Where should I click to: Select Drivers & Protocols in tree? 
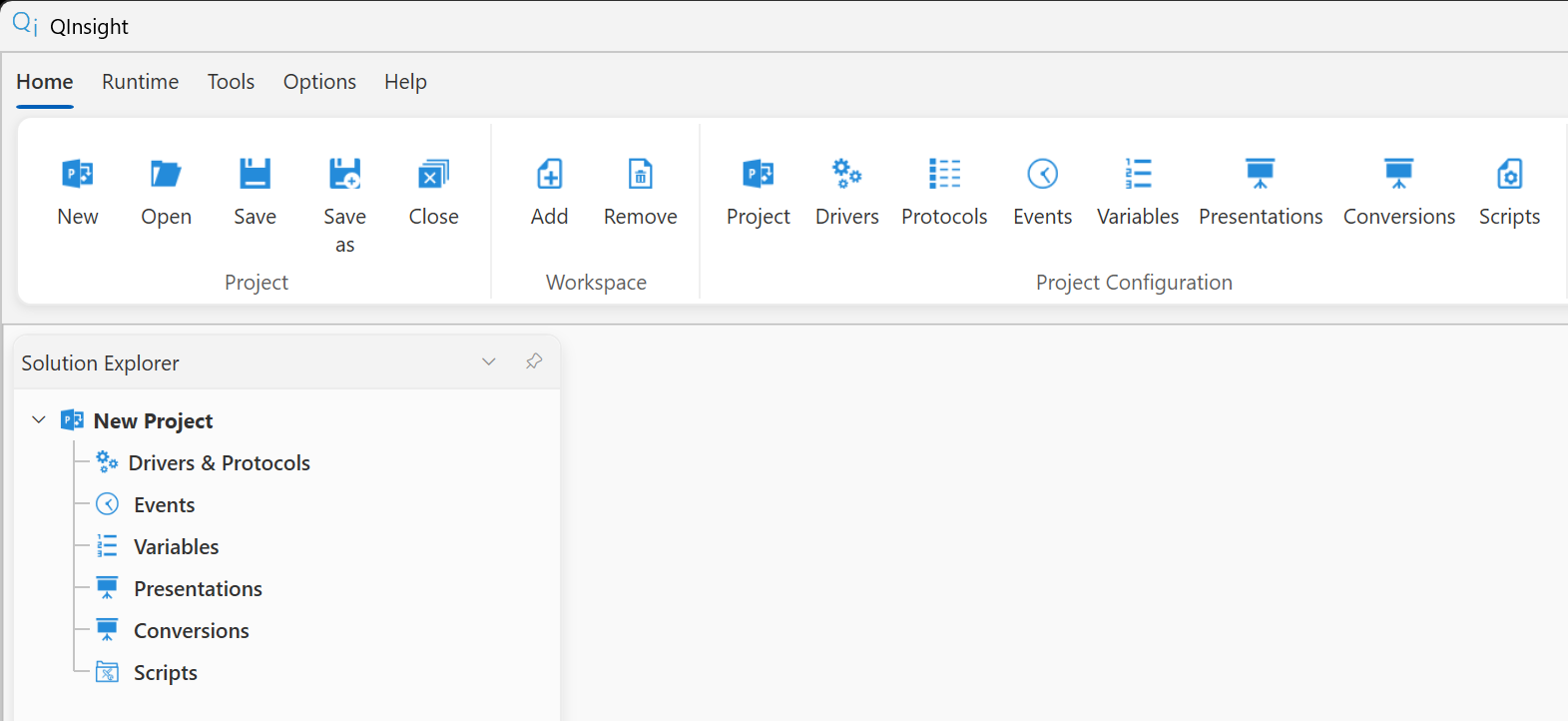pyautogui.click(x=220, y=463)
